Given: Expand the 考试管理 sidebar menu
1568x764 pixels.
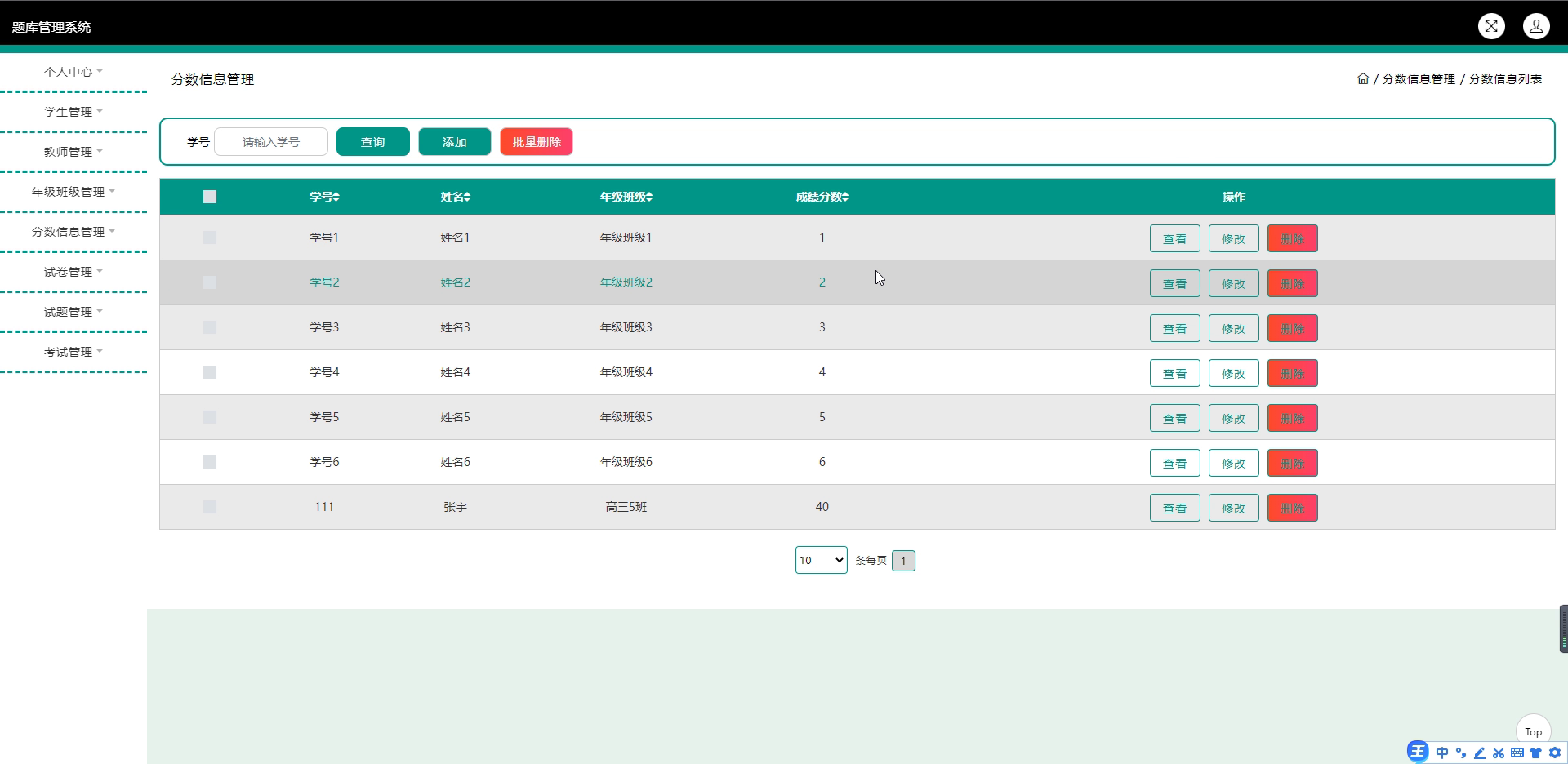Looking at the screenshot, I should [x=73, y=352].
